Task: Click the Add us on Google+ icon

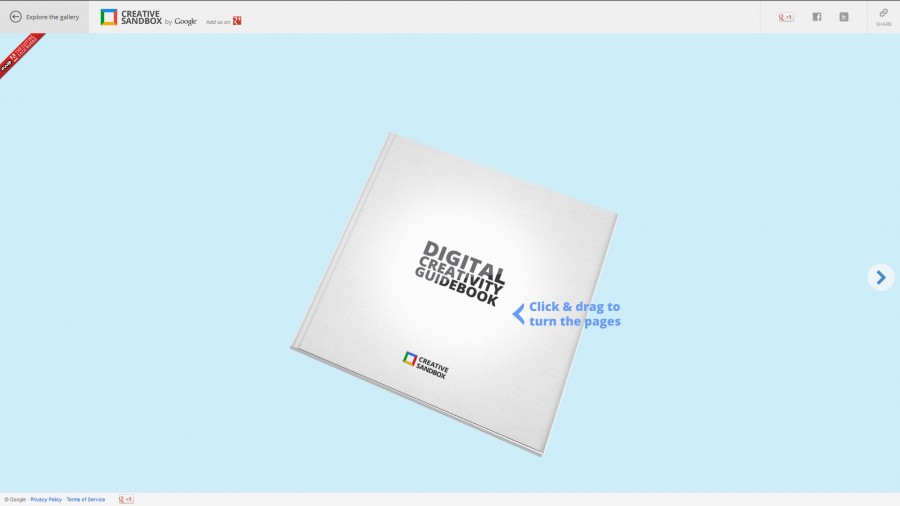Action: [x=237, y=21]
